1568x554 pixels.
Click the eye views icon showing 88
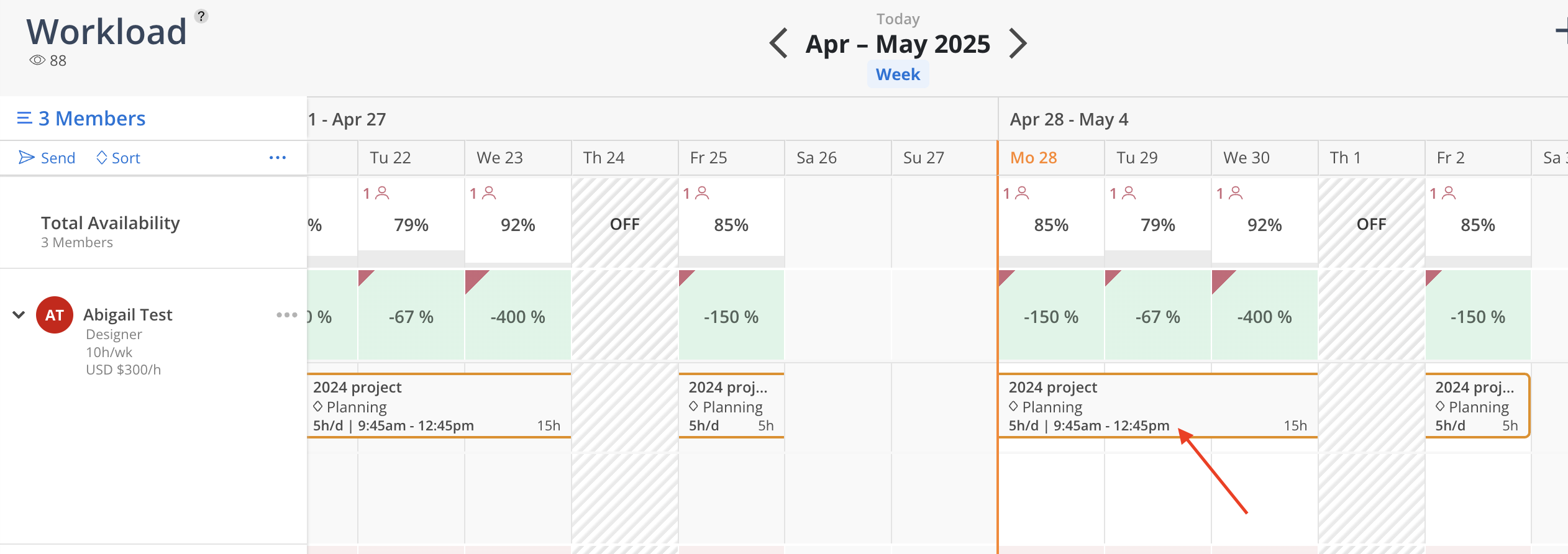pos(37,60)
